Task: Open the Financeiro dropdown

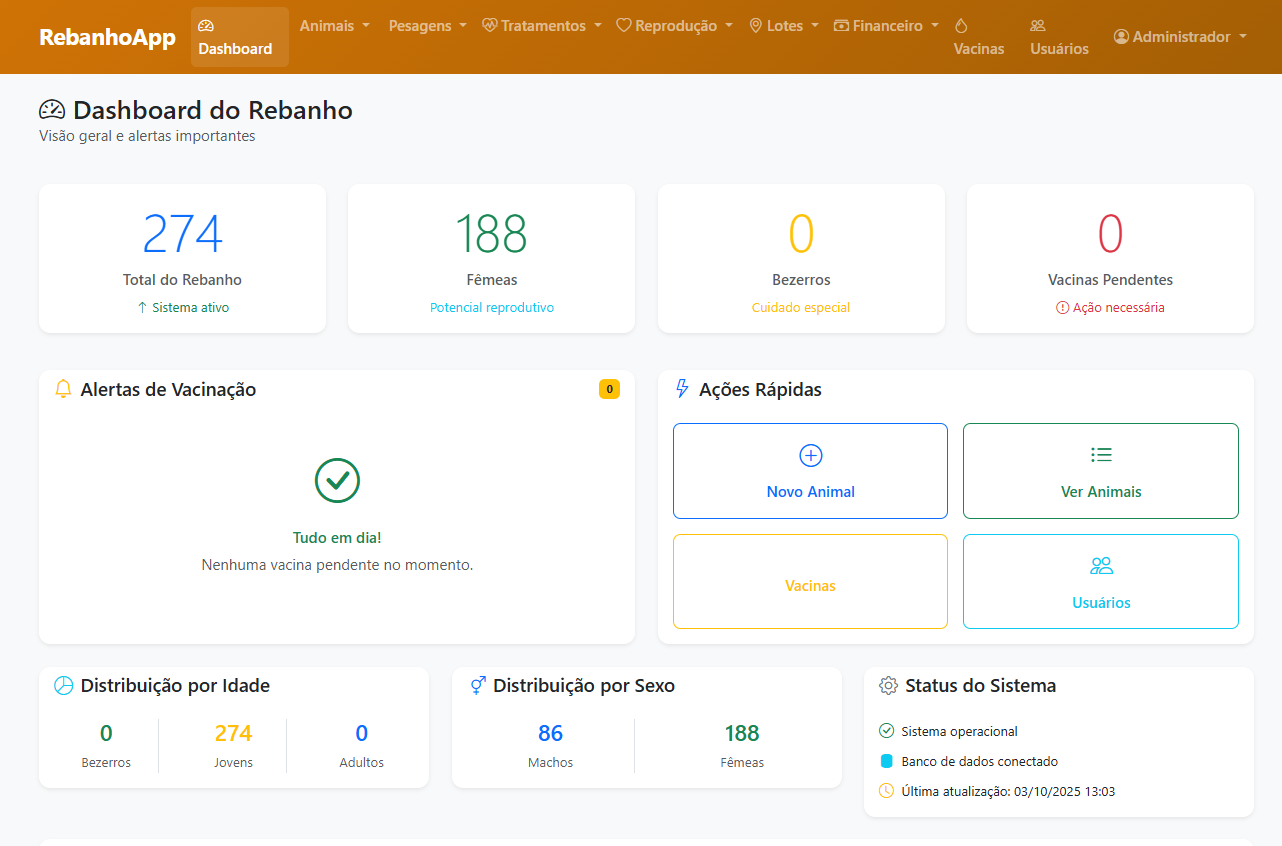Action: (x=885, y=25)
